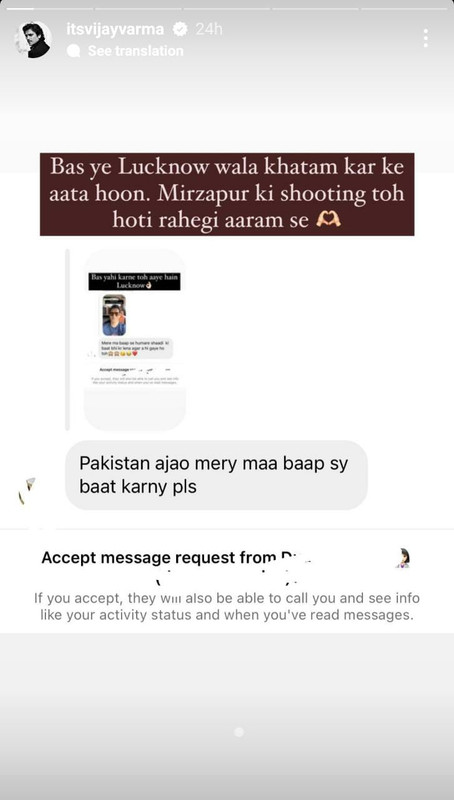Open the itsvijayvarma profile picture
This screenshot has height=800, width=454.
click(x=34, y=40)
